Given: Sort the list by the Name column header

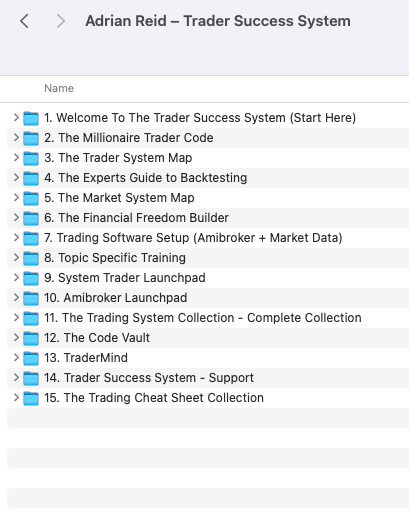Looking at the screenshot, I should pos(59,88).
